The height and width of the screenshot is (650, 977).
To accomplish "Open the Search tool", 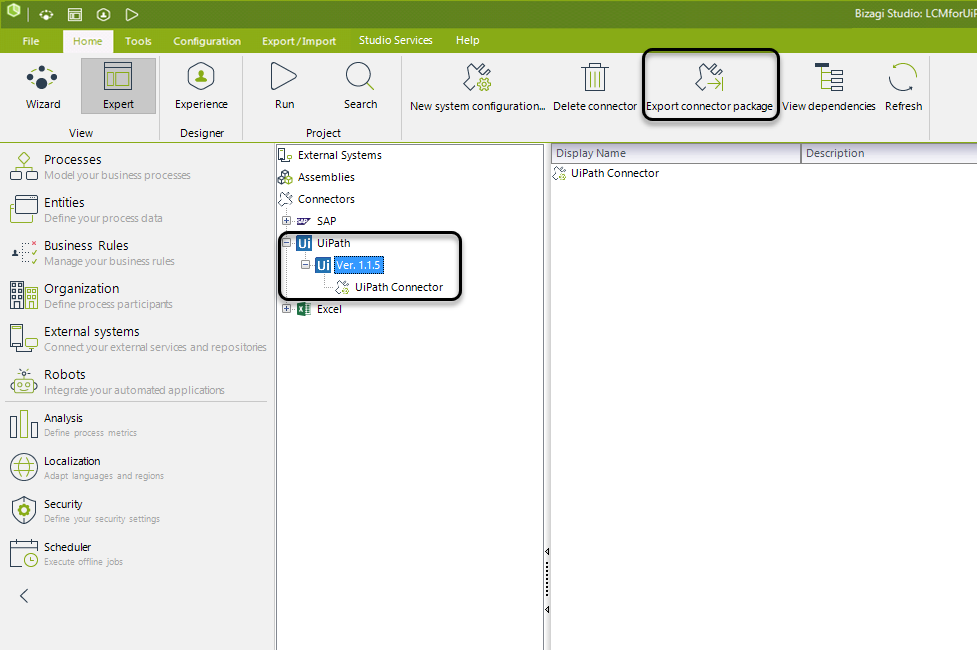I will (x=360, y=87).
